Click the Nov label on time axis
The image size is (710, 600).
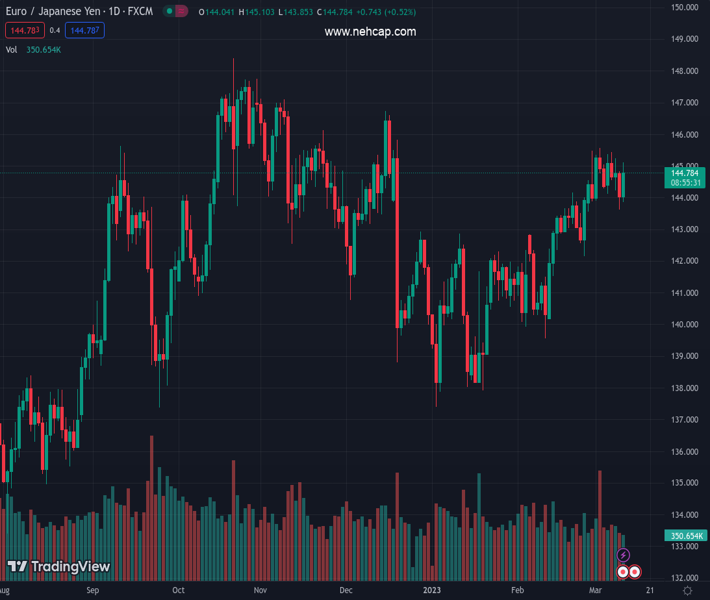(260, 591)
